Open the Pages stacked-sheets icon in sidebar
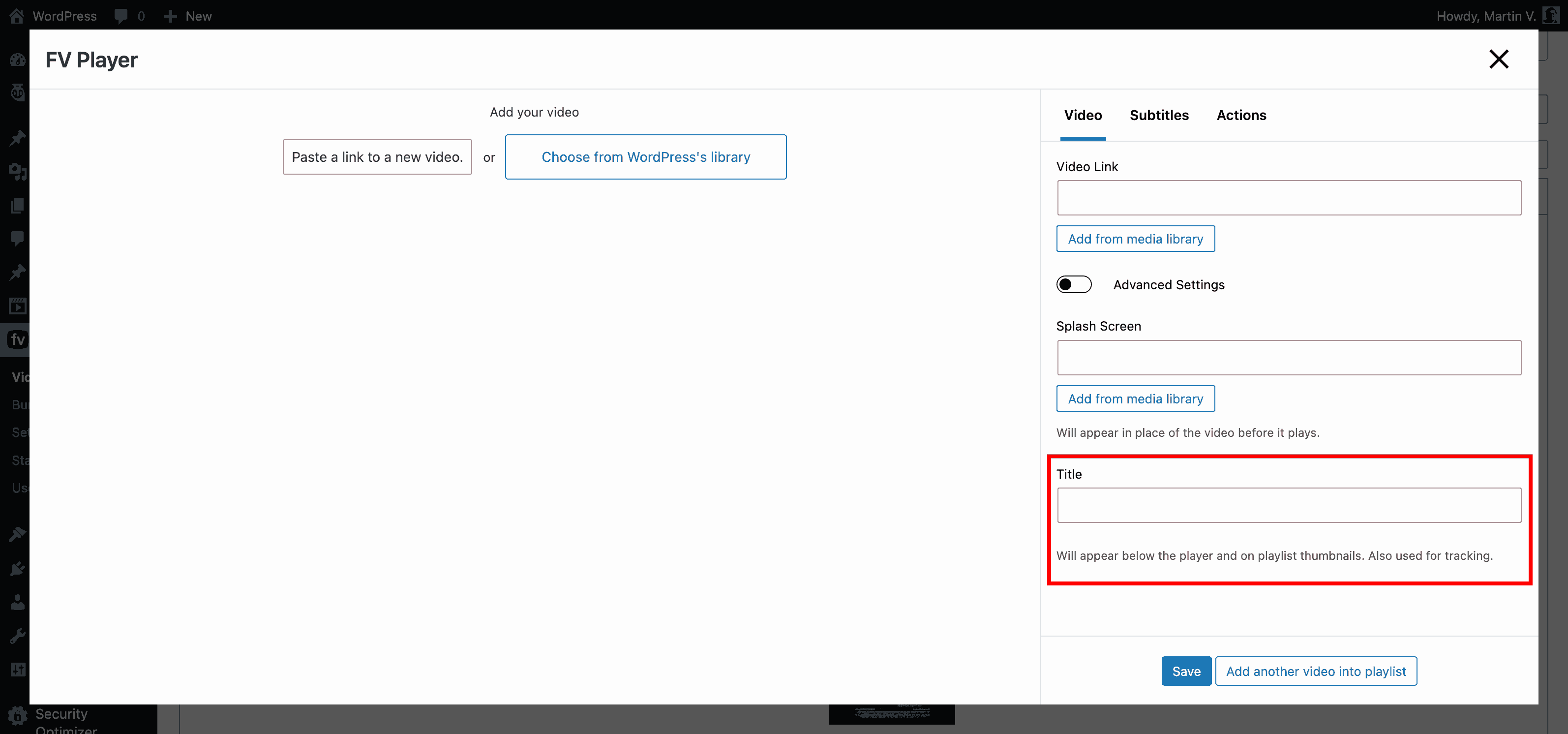 click(18, 205)
